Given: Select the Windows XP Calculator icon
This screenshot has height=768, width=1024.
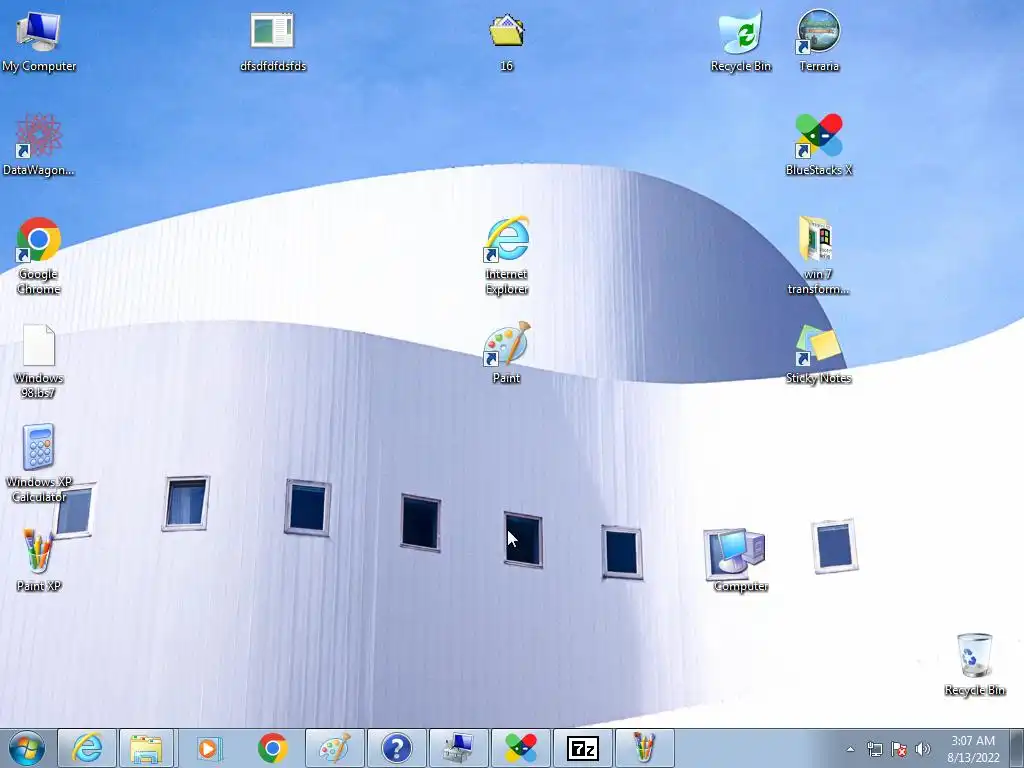Looking at the screenshot, I should [x=39, y=463].
